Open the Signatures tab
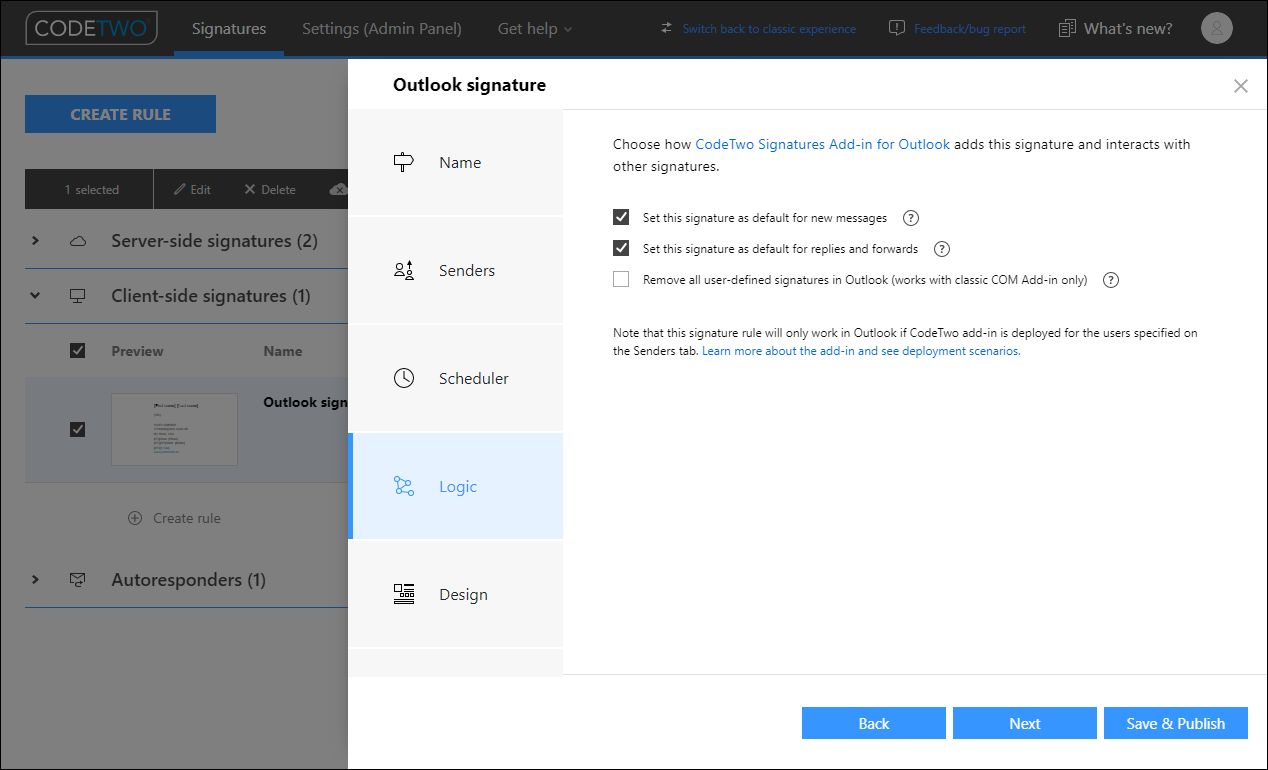This screenshot has width=1268, height=770. pyautogui.click(x=229, y=28)
